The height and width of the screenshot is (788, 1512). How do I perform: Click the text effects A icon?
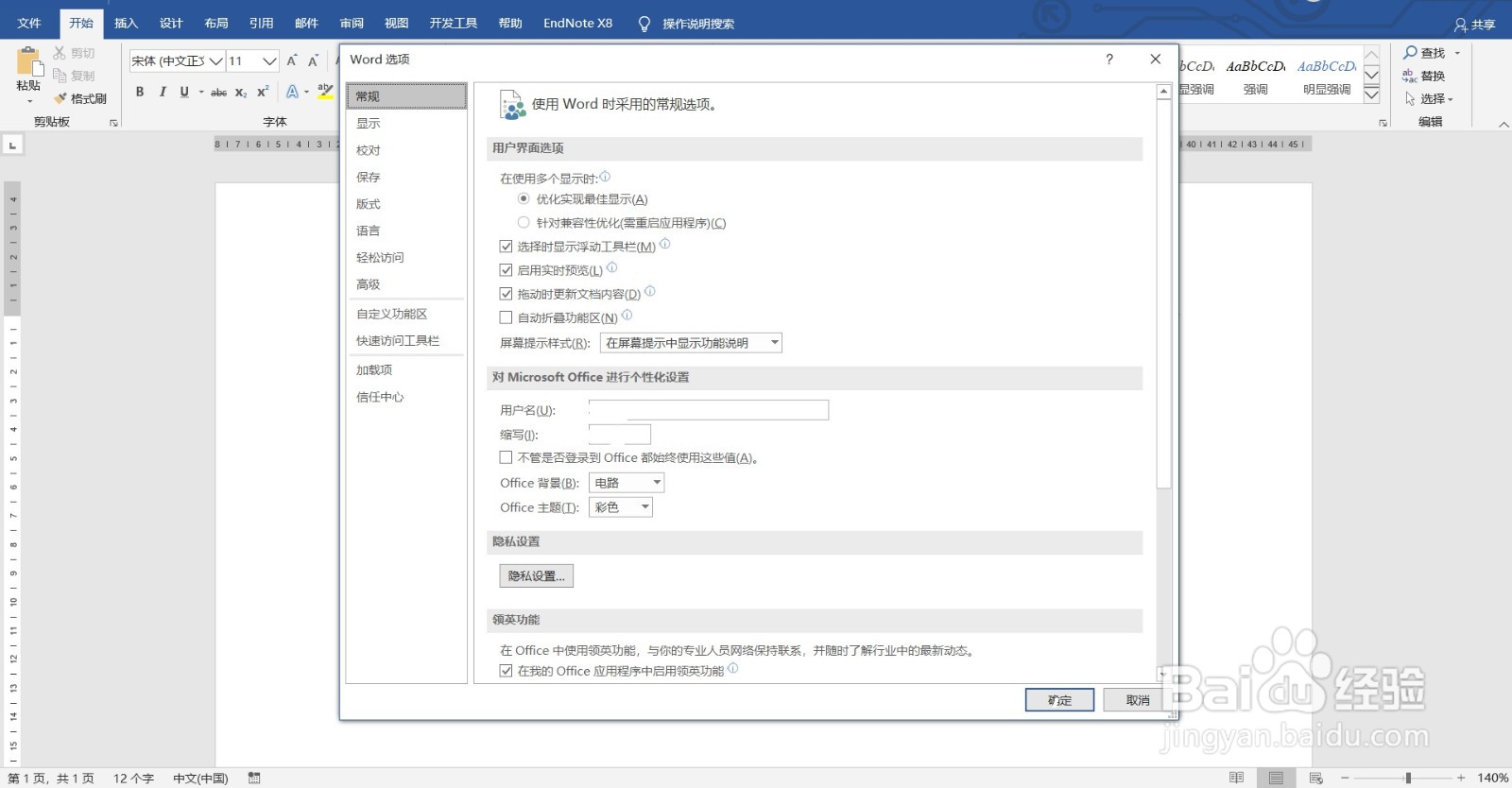click(x=292, y=92)
